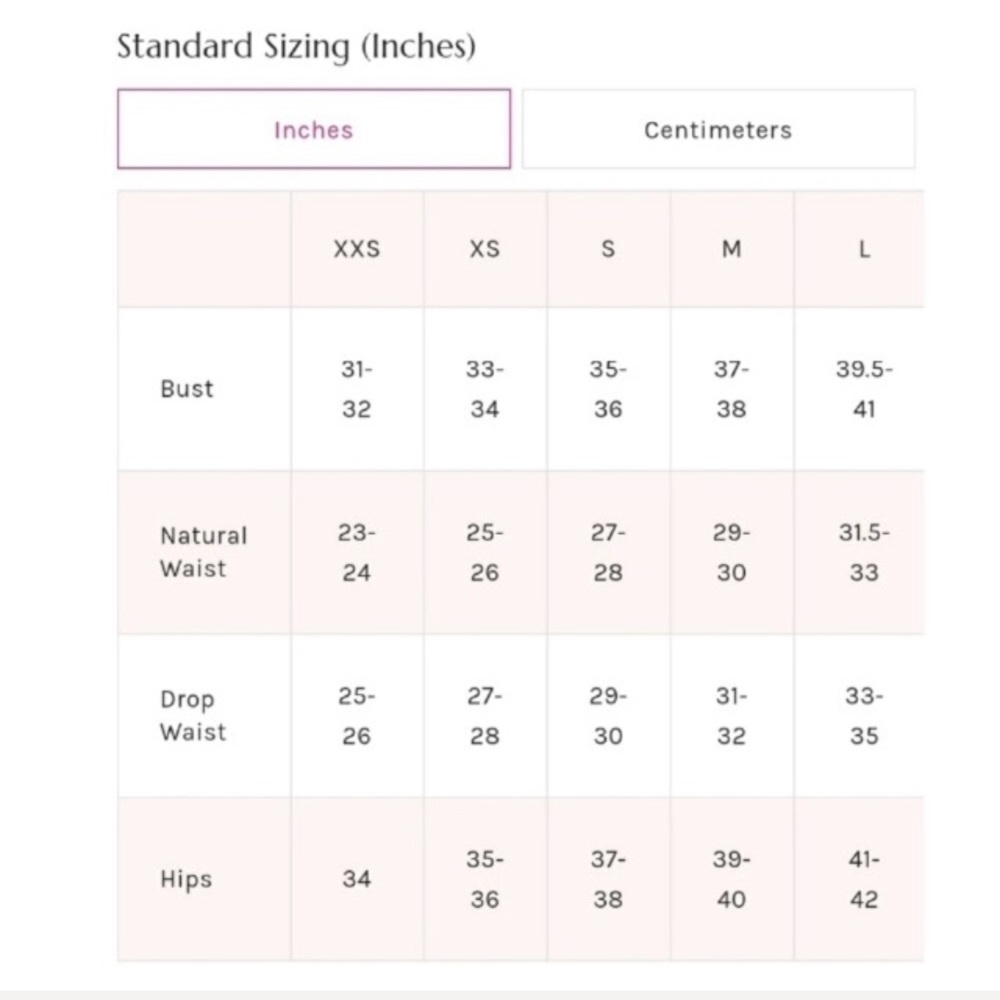Select the Drop Waist row label
Viewport: 1000px width, 1000px height.
coord(193,716)
